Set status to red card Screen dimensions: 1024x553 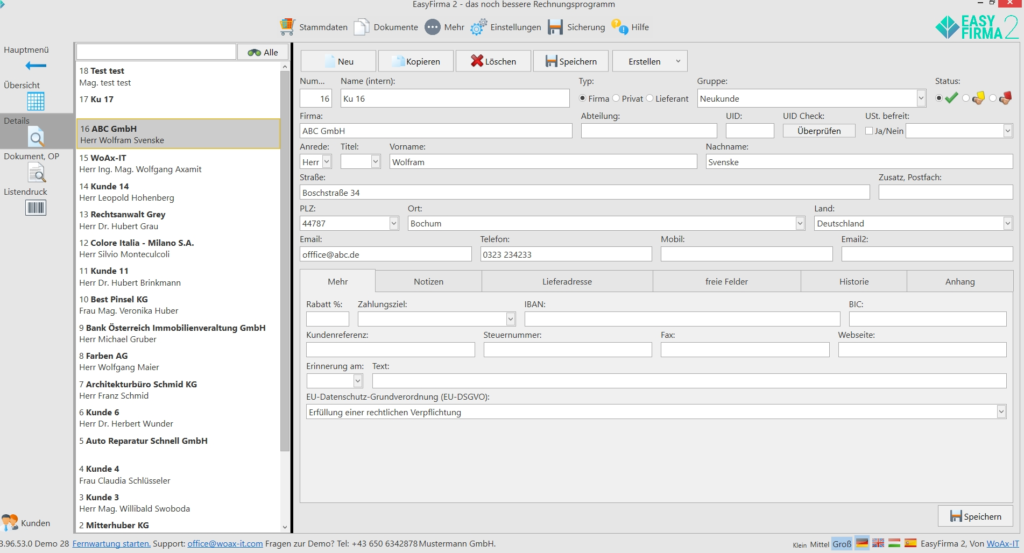pyautogui.click(x=993, y=99)
